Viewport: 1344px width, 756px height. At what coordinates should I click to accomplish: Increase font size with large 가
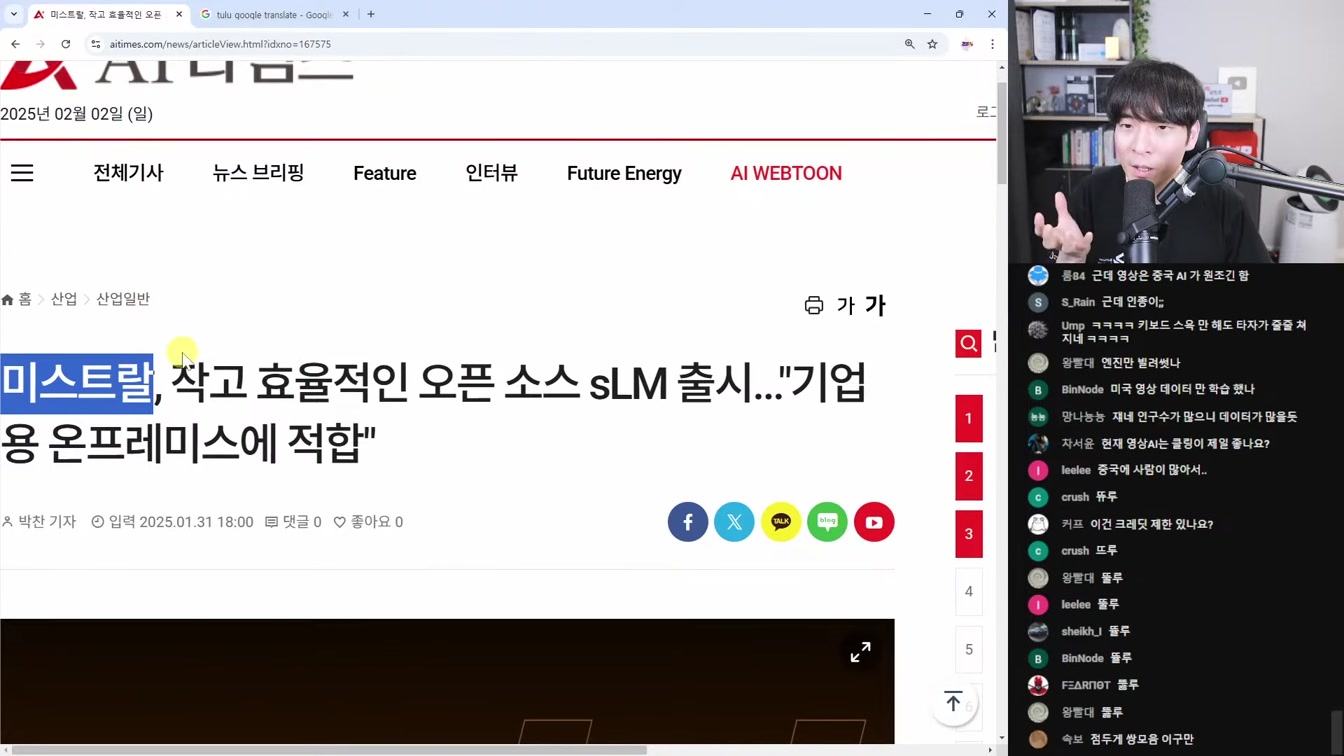[875, 305]
